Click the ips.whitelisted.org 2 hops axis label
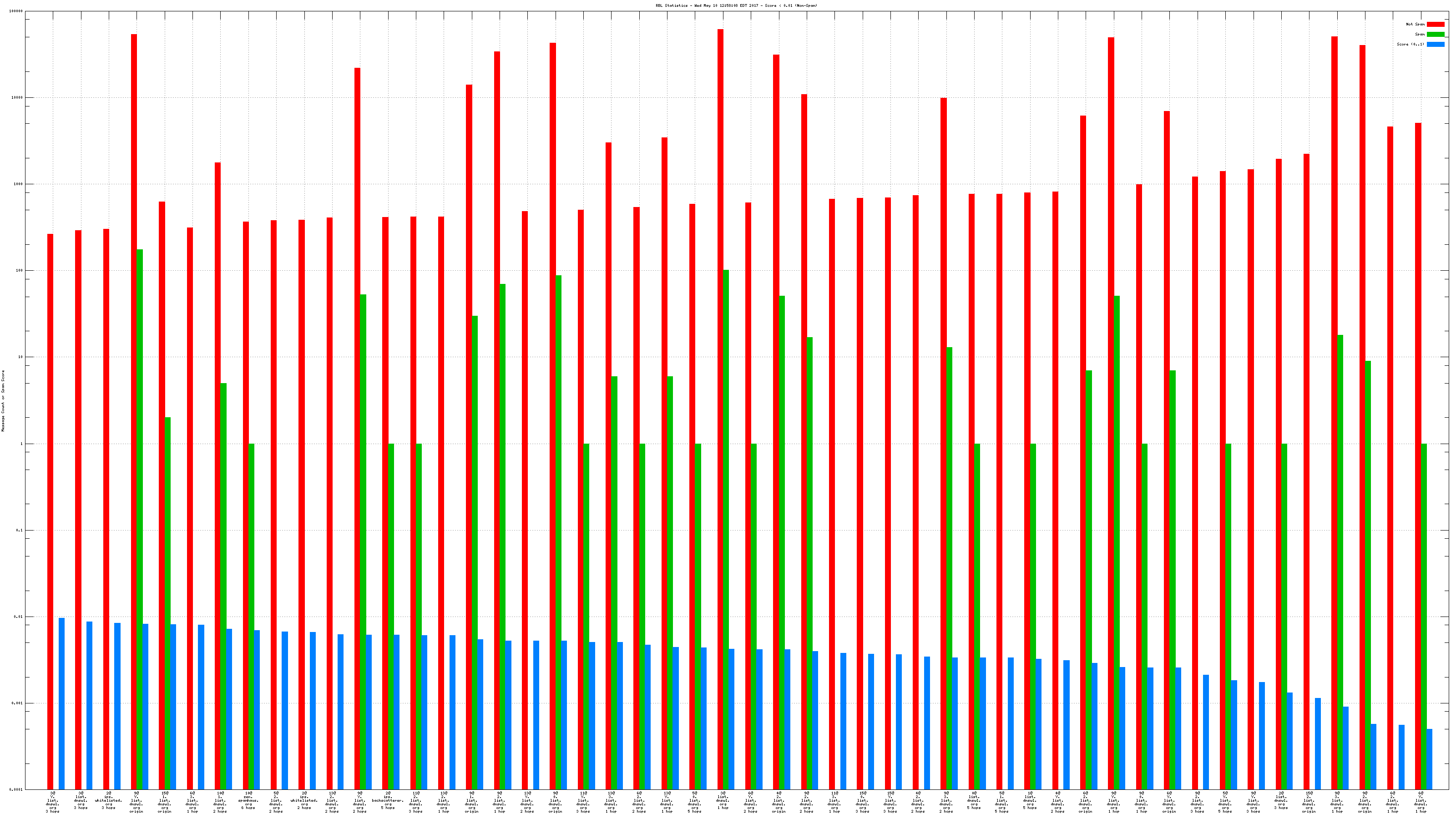The image size is (1456, 819). coord(304,800)
